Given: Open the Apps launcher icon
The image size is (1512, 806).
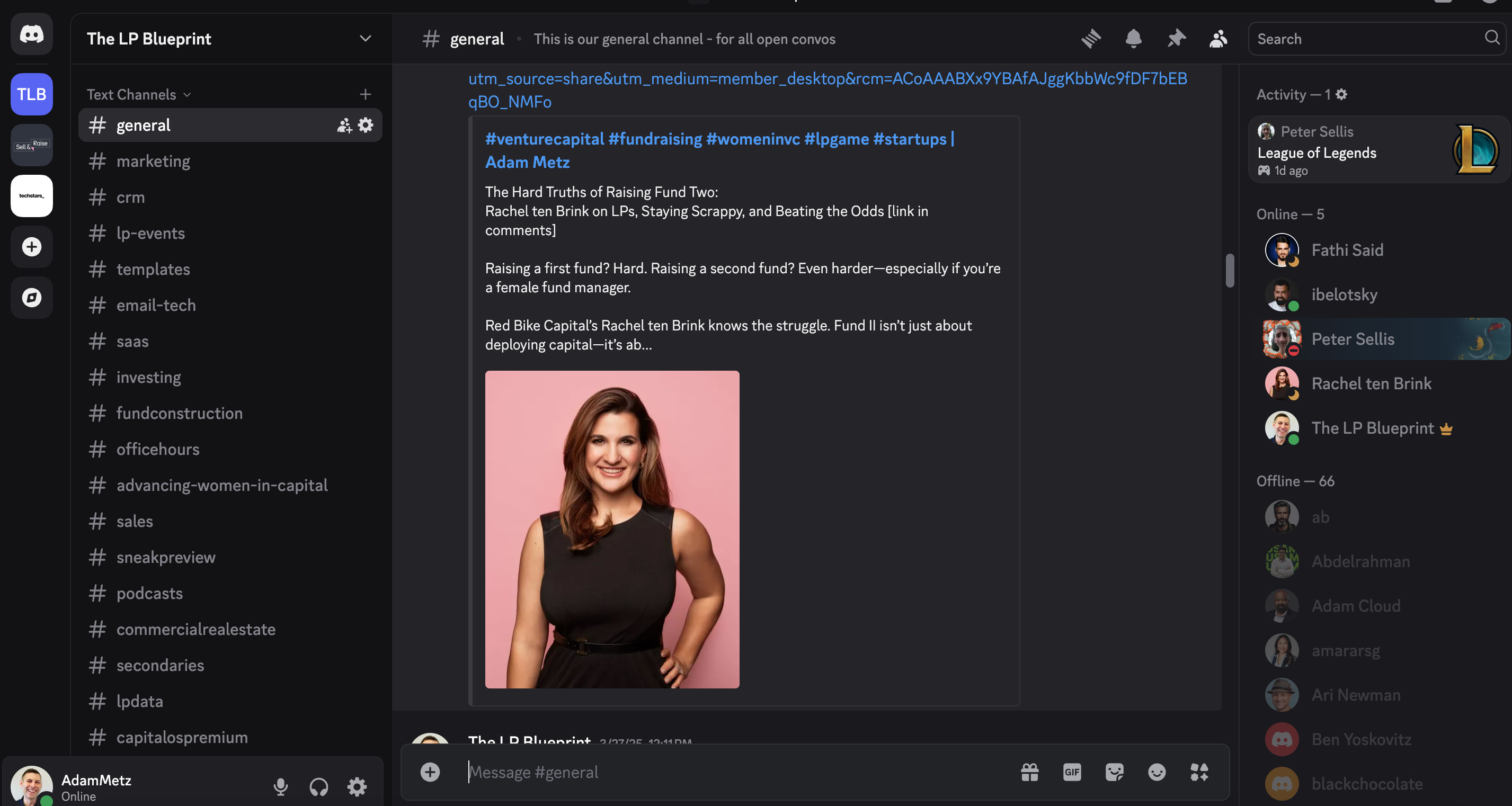Looking at the screenshot, I should [x=1199, y=772].
